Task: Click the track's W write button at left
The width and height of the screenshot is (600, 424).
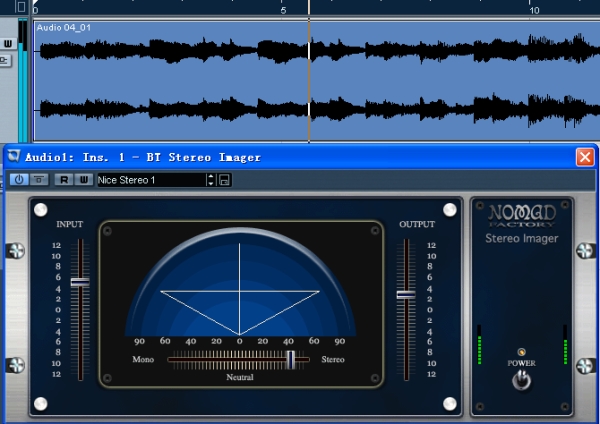Action: (x=8, y=44)
